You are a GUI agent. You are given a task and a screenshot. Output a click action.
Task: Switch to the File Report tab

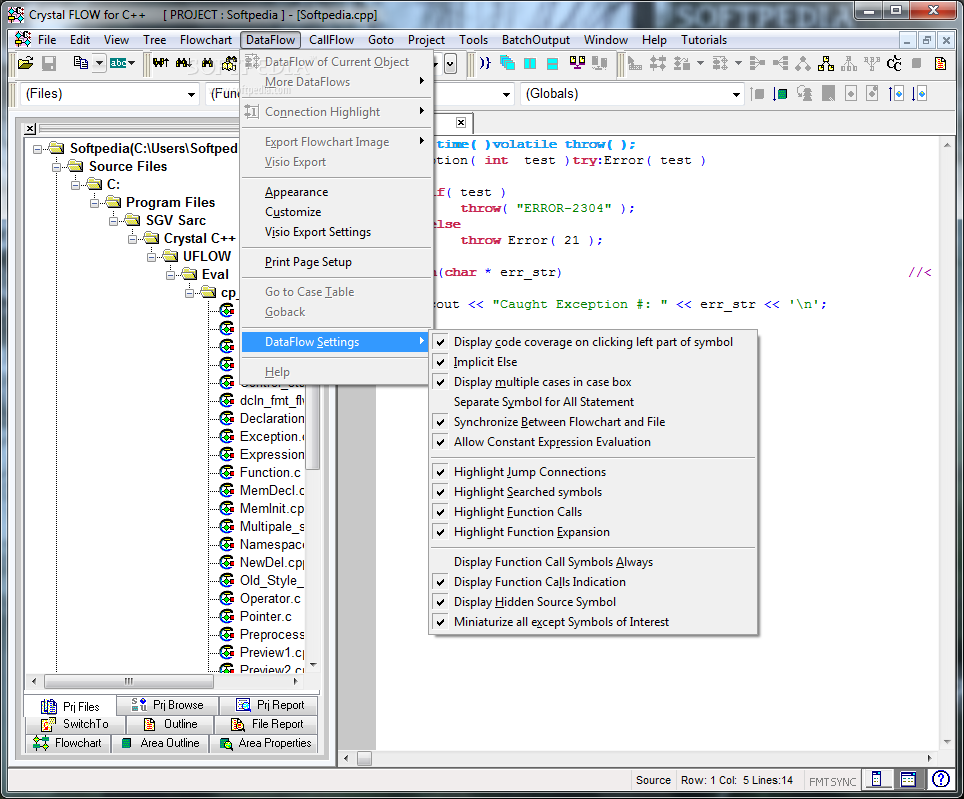pyautogui.click(x=267, y=724)
